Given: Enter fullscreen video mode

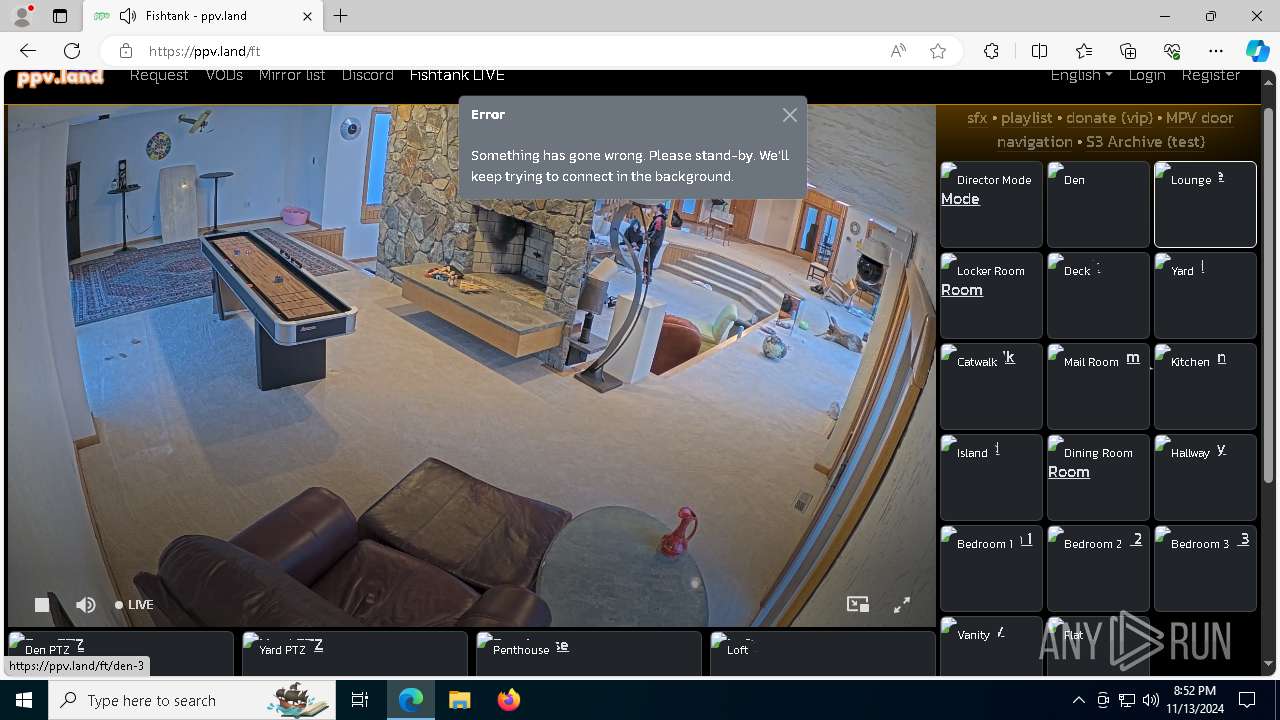Looking at the screenshot, I should [x=902, y=604].
